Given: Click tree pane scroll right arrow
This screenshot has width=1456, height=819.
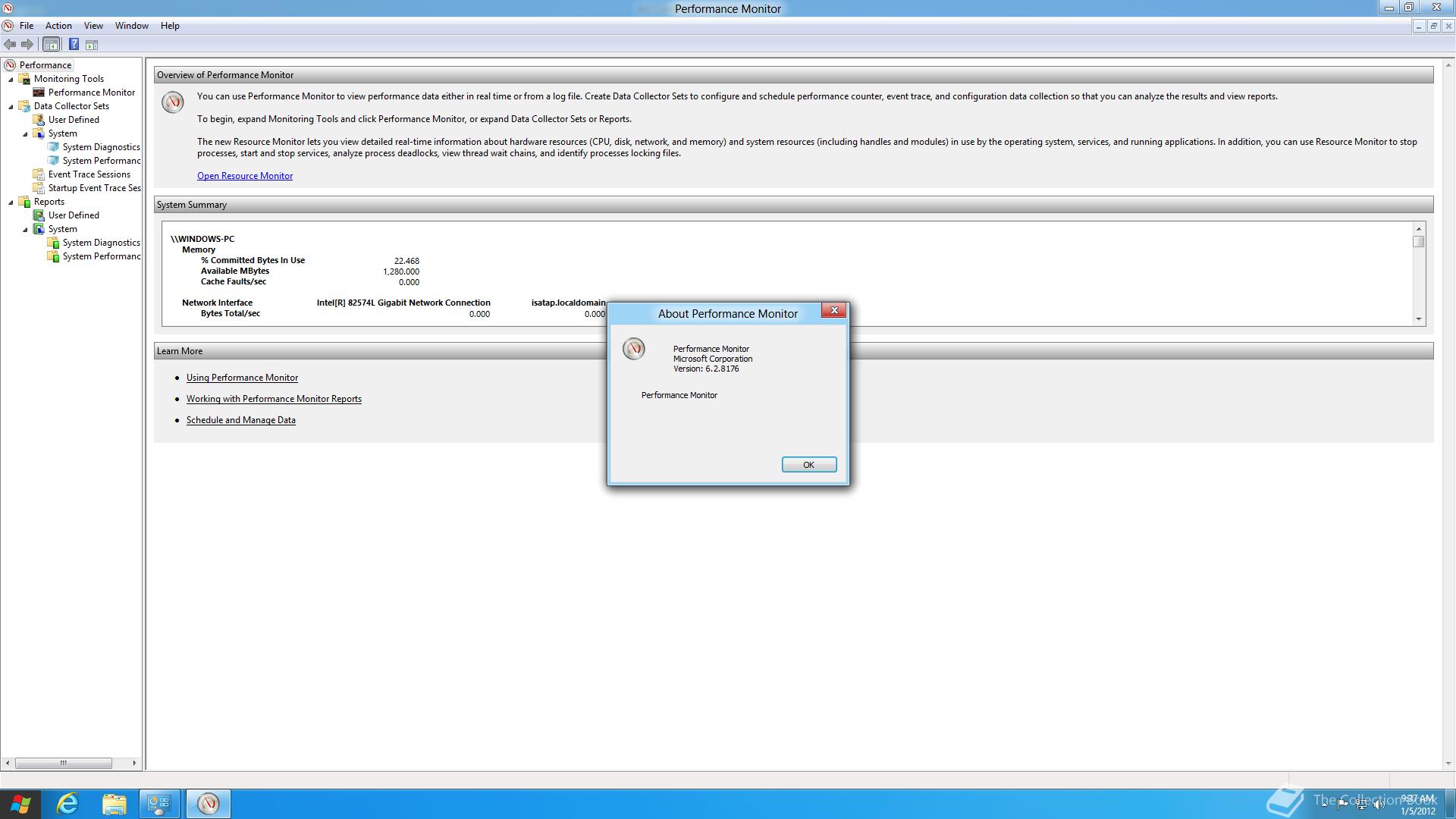Looking at the screenshot, I should coord(134,763).
